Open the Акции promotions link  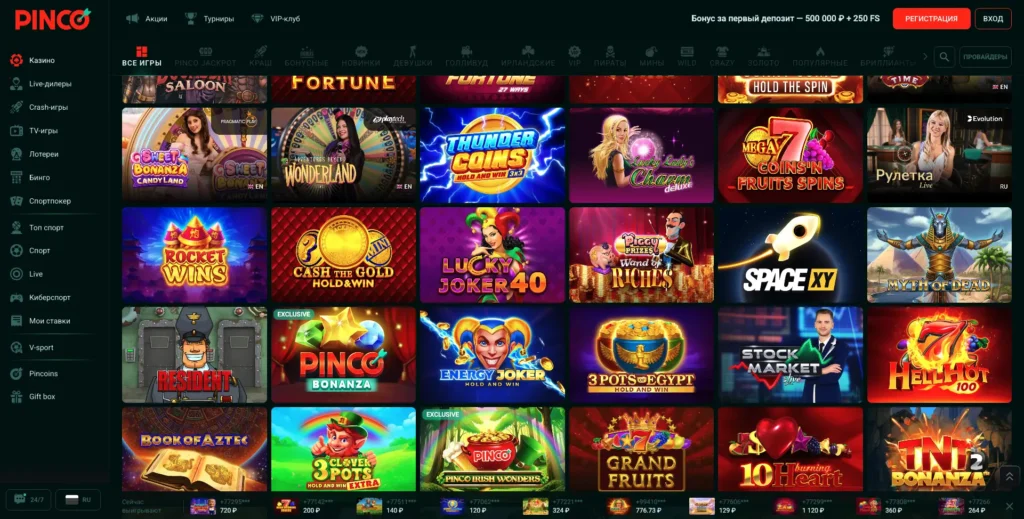pyautogui.click(x=147, y=19)
